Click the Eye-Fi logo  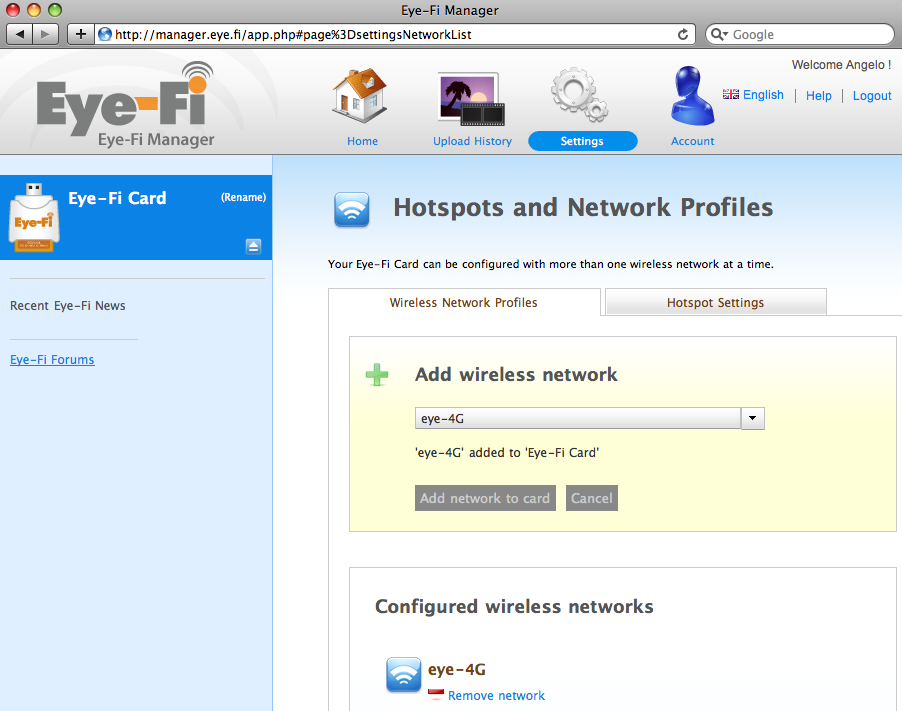pyautogui.click(x=126, y=105)
